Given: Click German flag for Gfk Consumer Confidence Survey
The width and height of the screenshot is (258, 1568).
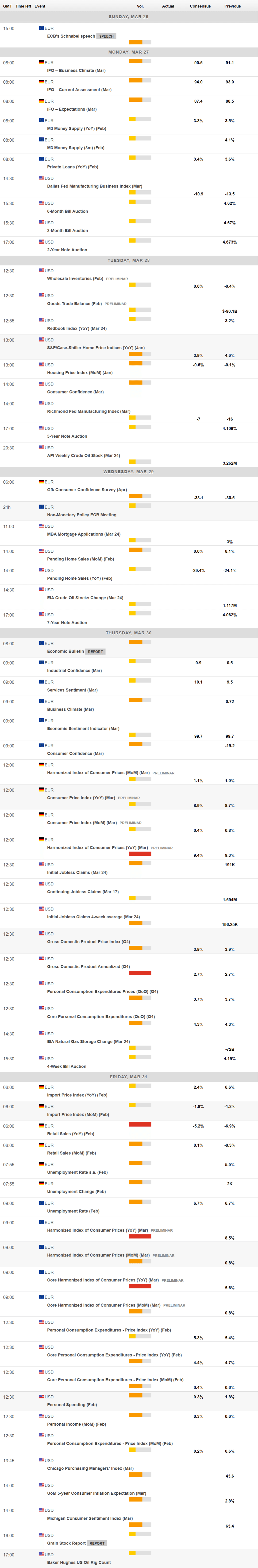Looking at the screenshot, I should tap(41, 482).
